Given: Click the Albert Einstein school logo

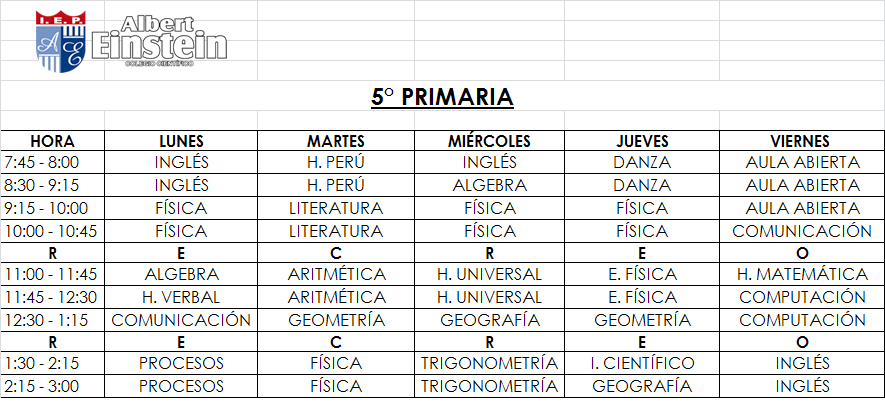Looking at the screenshot, I should coord(130,42).
